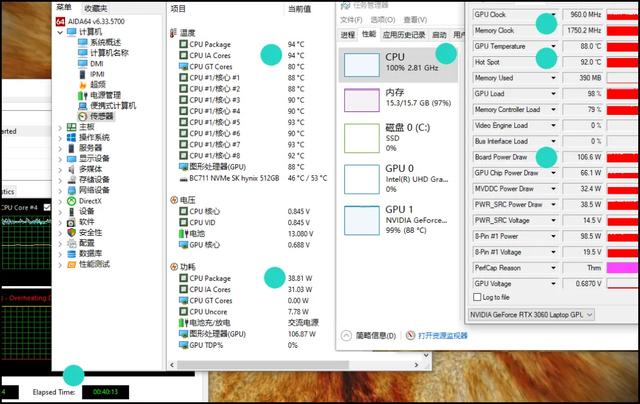Select the 安全性 security shield icon
The image size is (640, 404).
(70, 232)
